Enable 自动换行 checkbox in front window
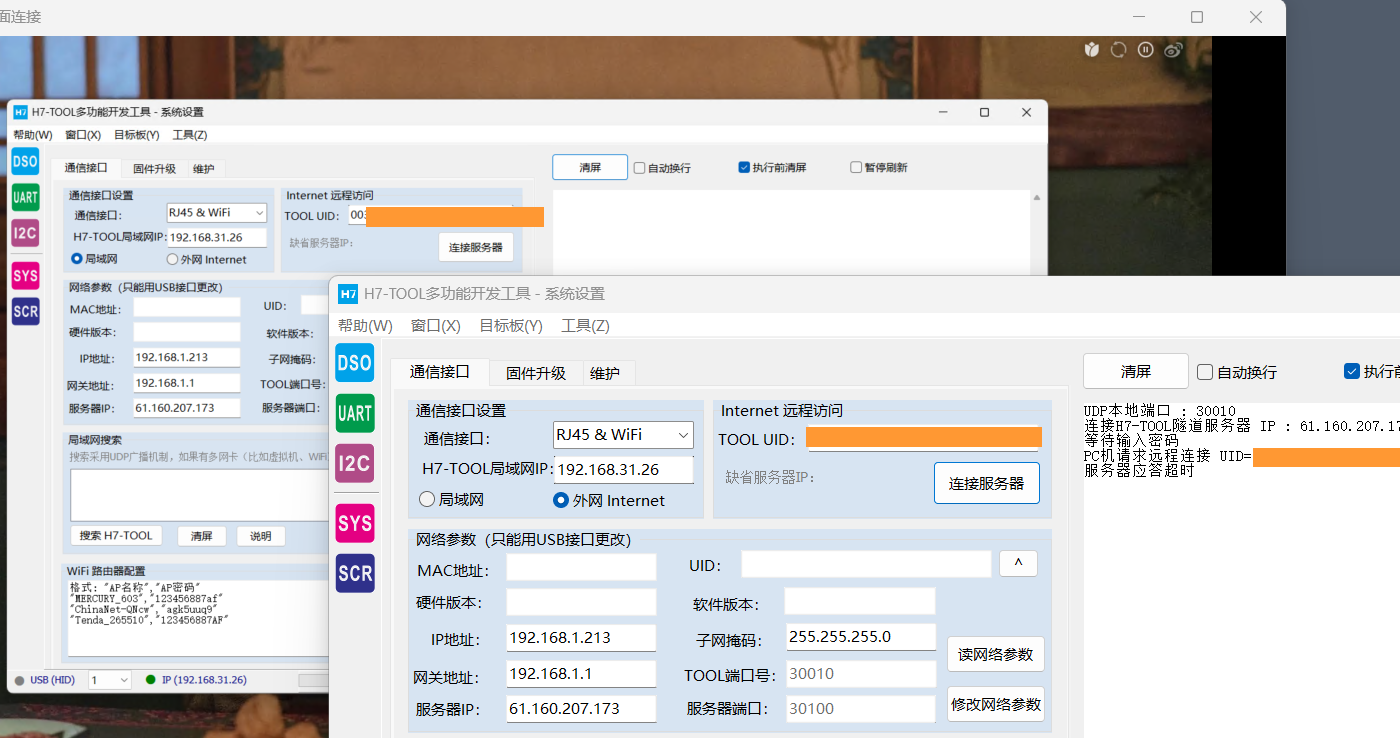The image size is (1400, 738). [x=1205, y=372]
